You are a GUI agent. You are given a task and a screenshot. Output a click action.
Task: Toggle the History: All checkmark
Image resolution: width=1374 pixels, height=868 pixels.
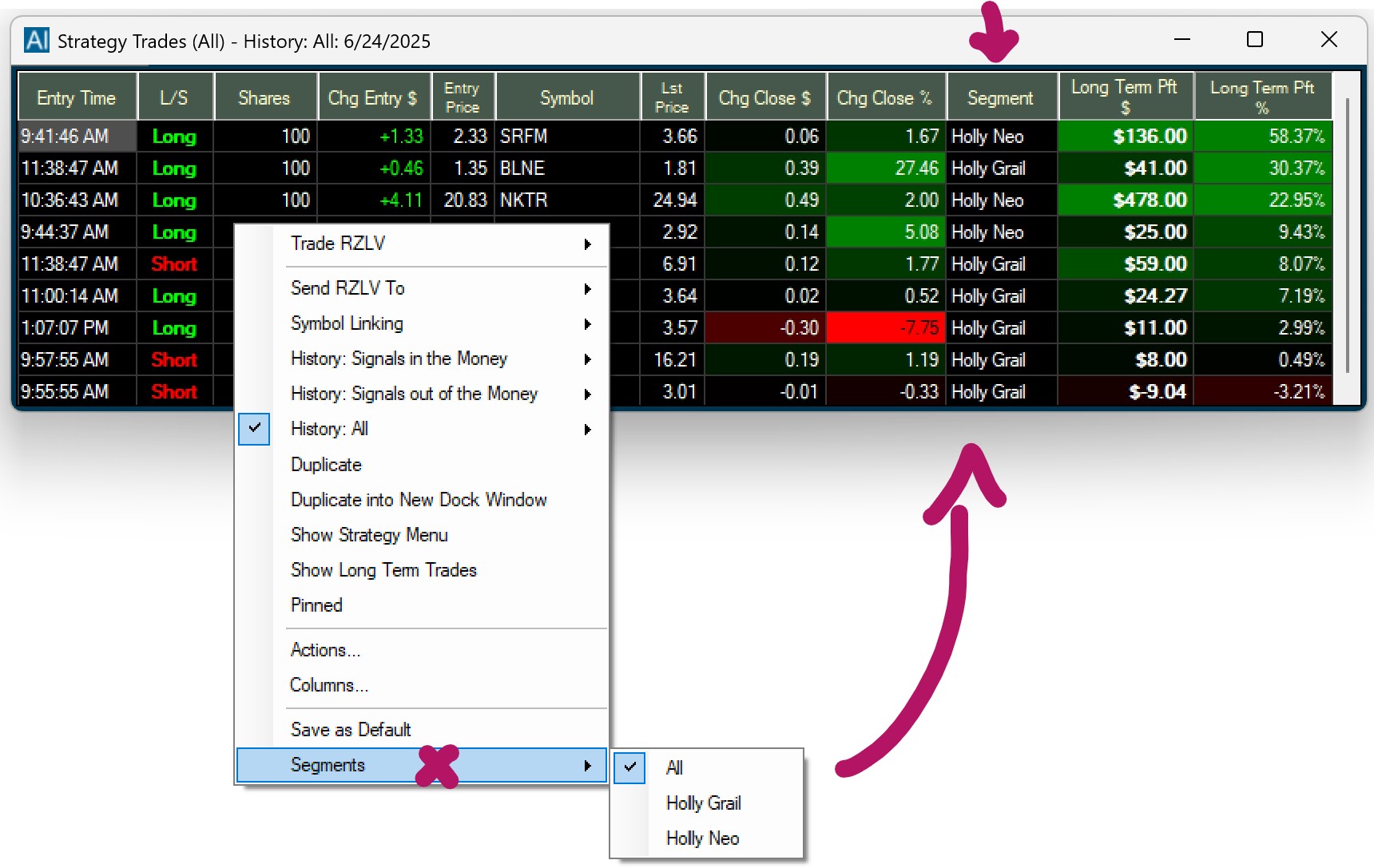pyautogui.click(x=254, y=429)
